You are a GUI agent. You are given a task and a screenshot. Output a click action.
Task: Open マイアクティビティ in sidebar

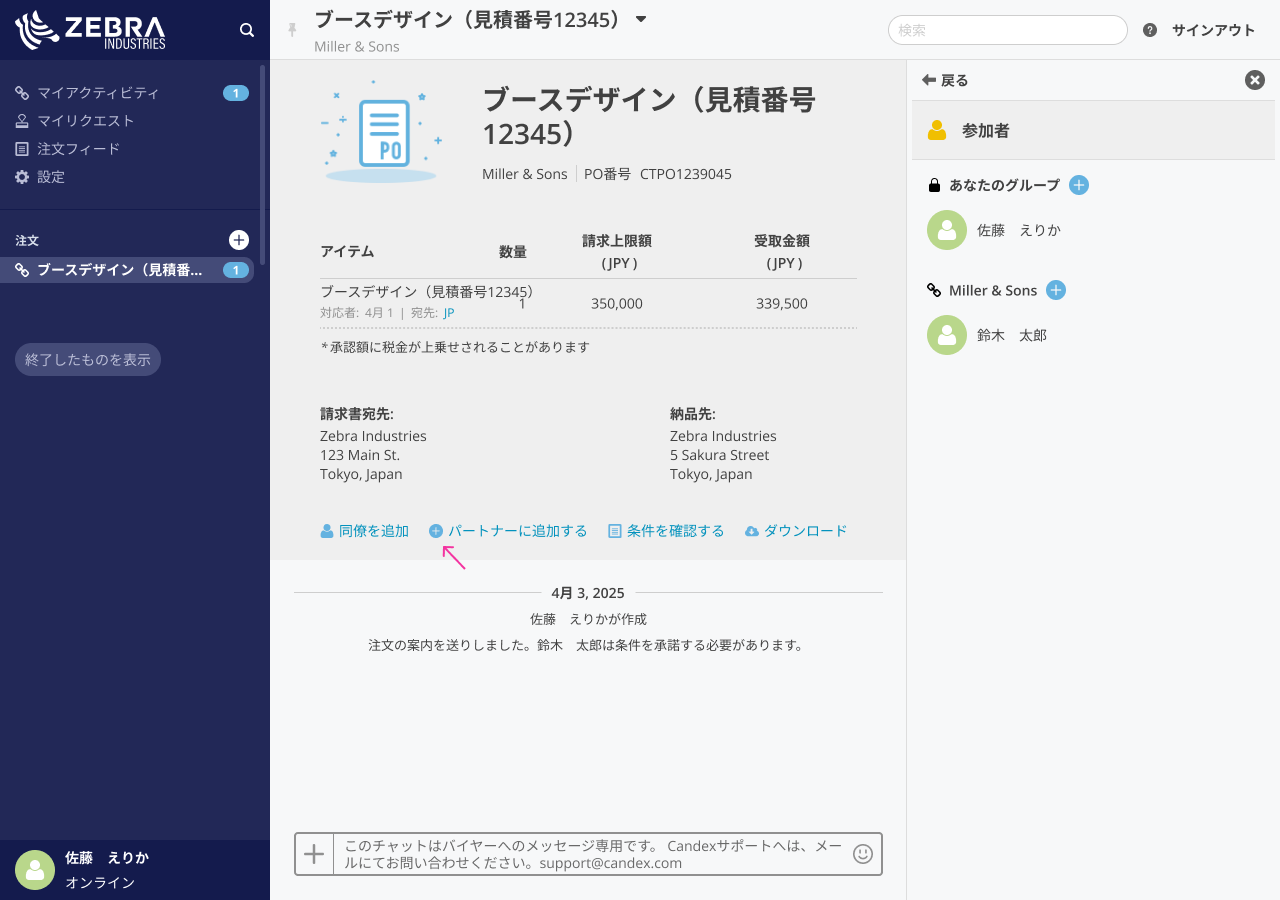click(x=97, y=93)
